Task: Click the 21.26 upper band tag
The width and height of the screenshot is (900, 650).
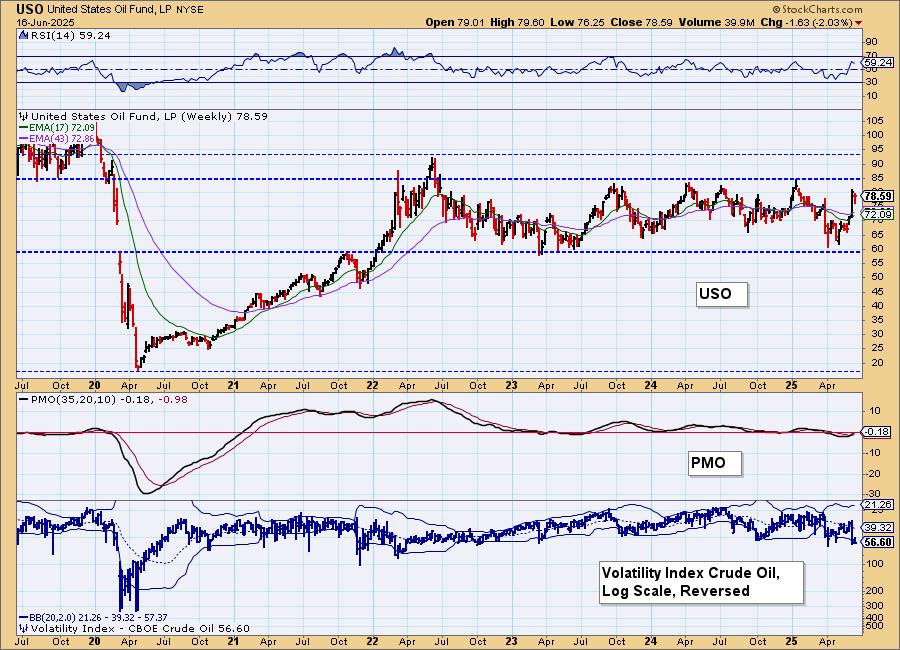Action: coord(878,505)
